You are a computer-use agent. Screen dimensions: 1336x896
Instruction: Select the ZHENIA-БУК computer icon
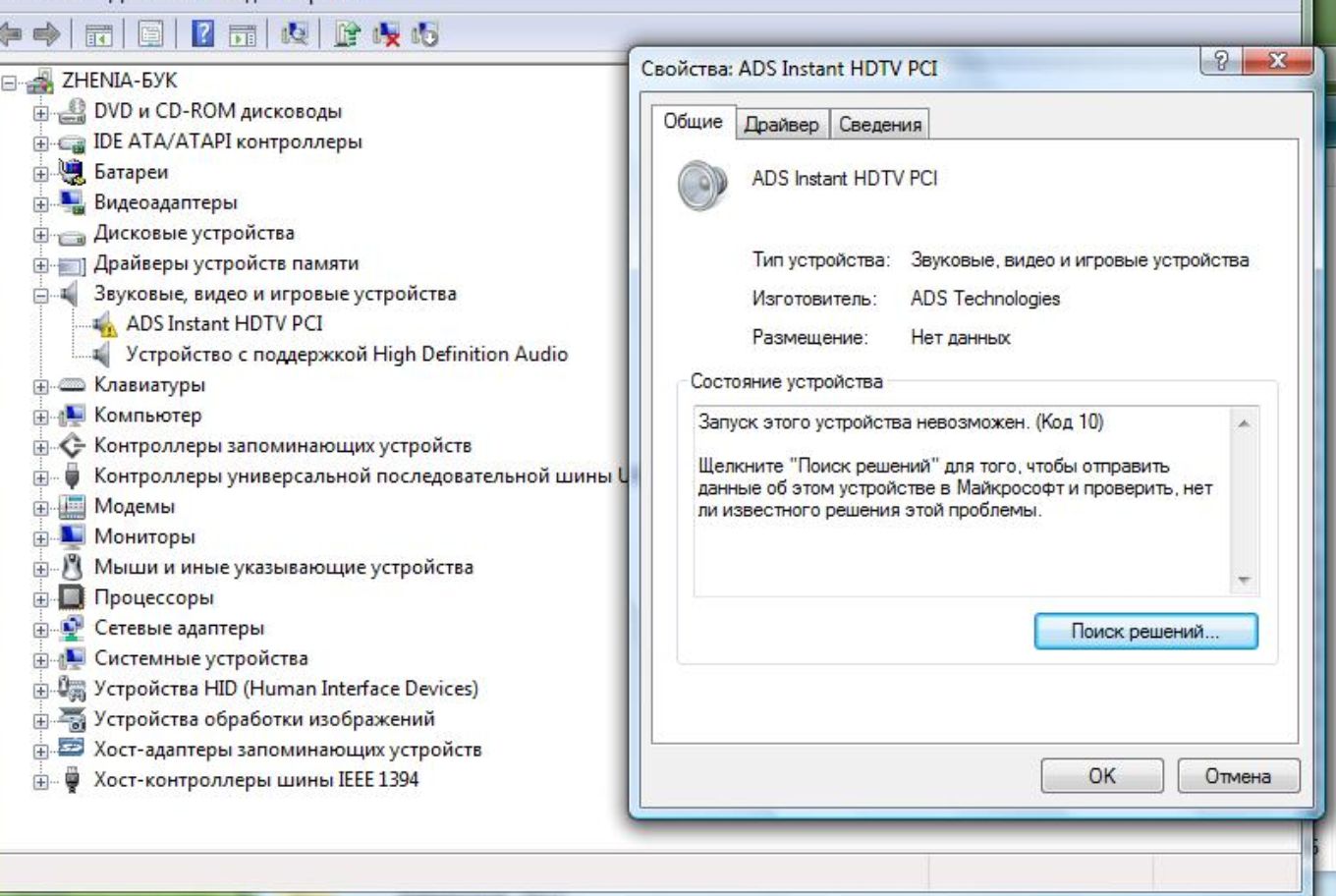[40, 81]
